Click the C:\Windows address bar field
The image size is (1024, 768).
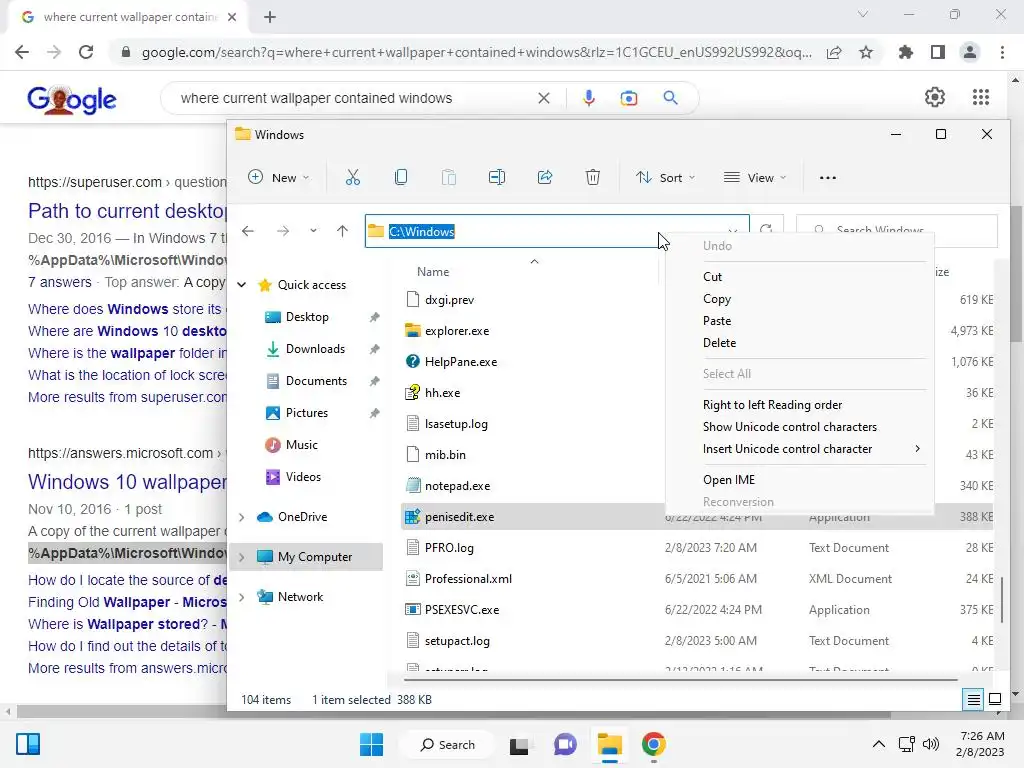tap(556, 231)
